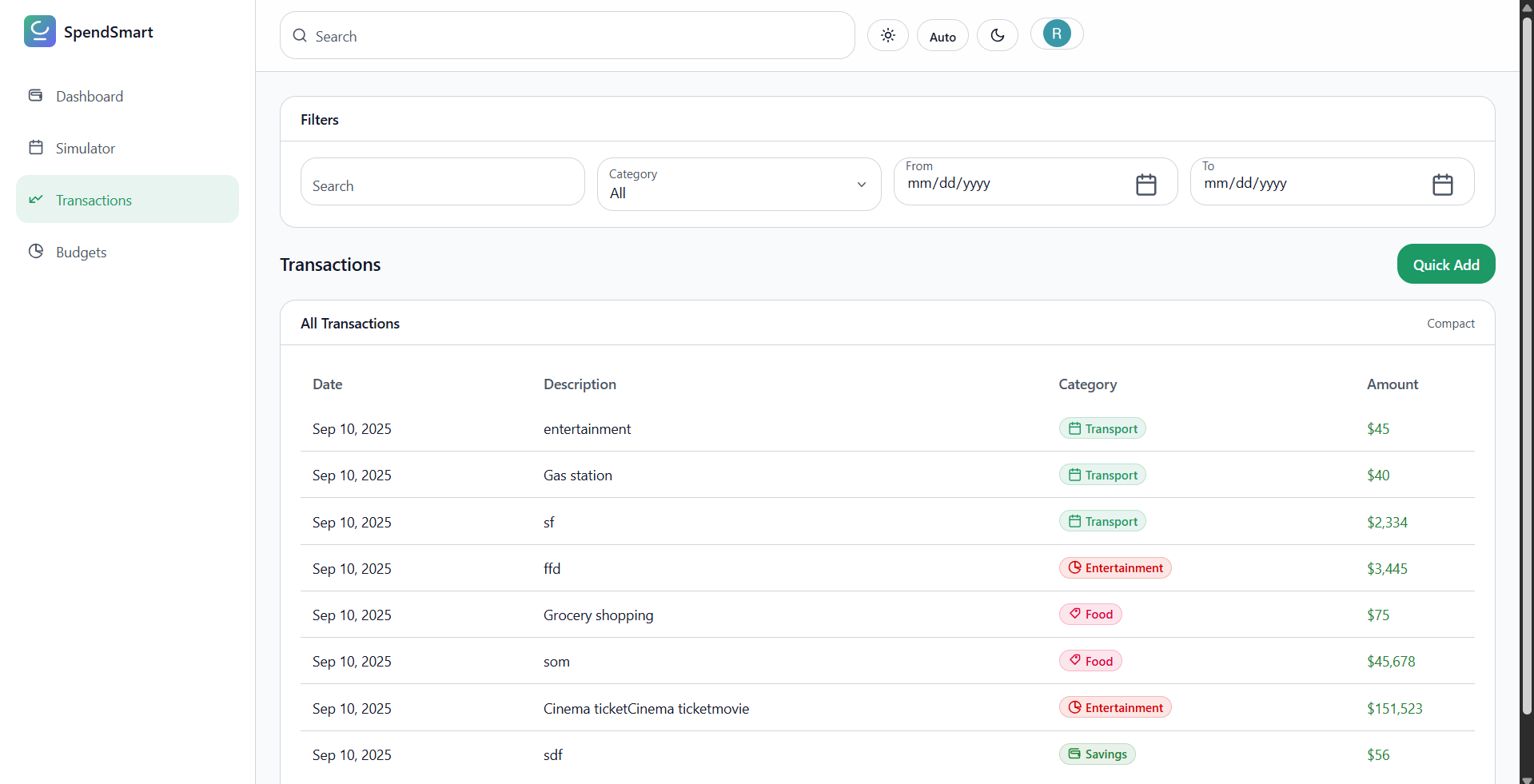The width and height of the screenshot is (1534, 784).
Task: Click the Transport badge on Gas station row
Action: (1102, 475)
